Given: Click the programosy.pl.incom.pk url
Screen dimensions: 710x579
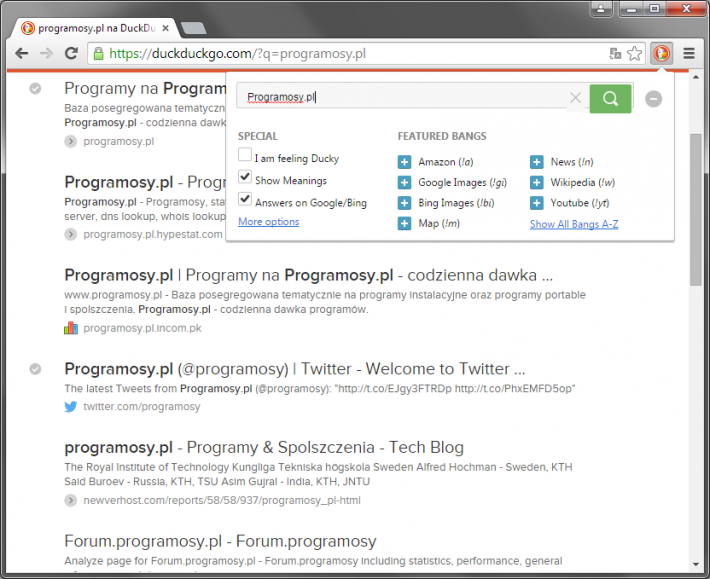Looking at the screenshot, I should (142, 328).
